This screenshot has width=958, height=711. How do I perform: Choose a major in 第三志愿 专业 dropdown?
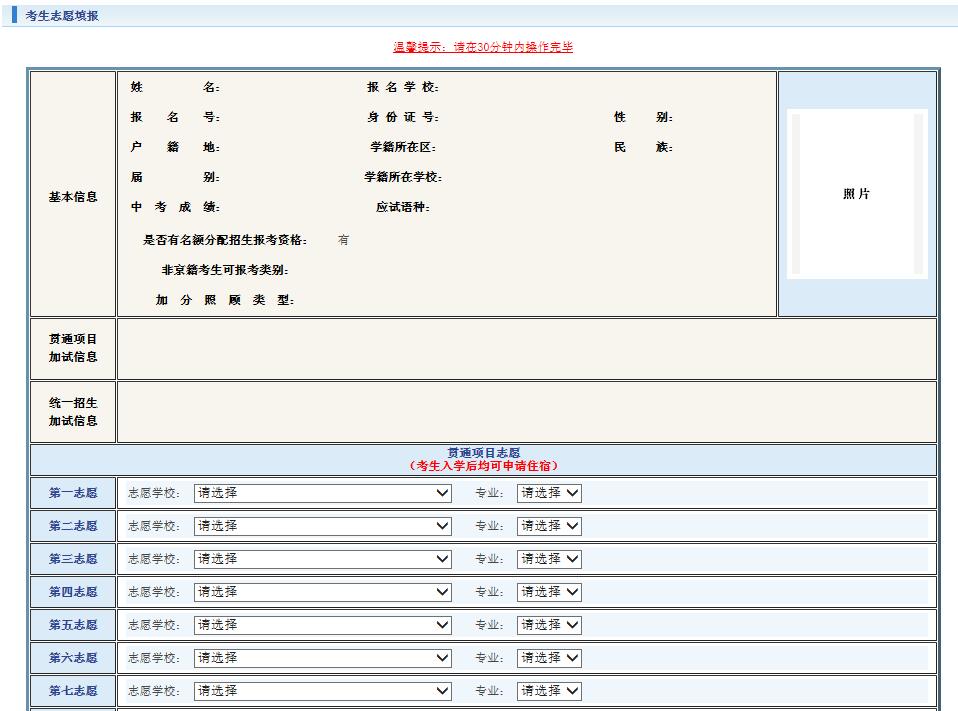click(x=549, y=559)
